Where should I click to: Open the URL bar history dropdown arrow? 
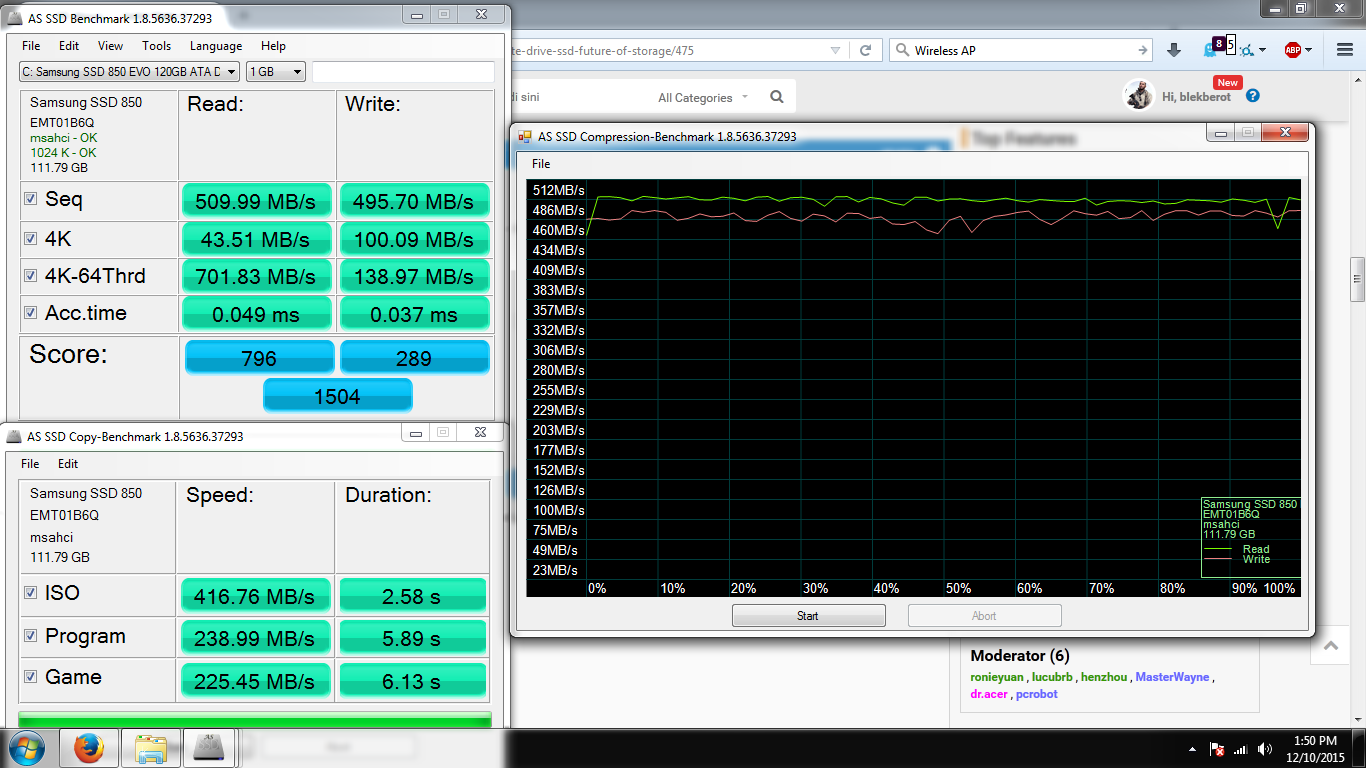click(836, 50)
